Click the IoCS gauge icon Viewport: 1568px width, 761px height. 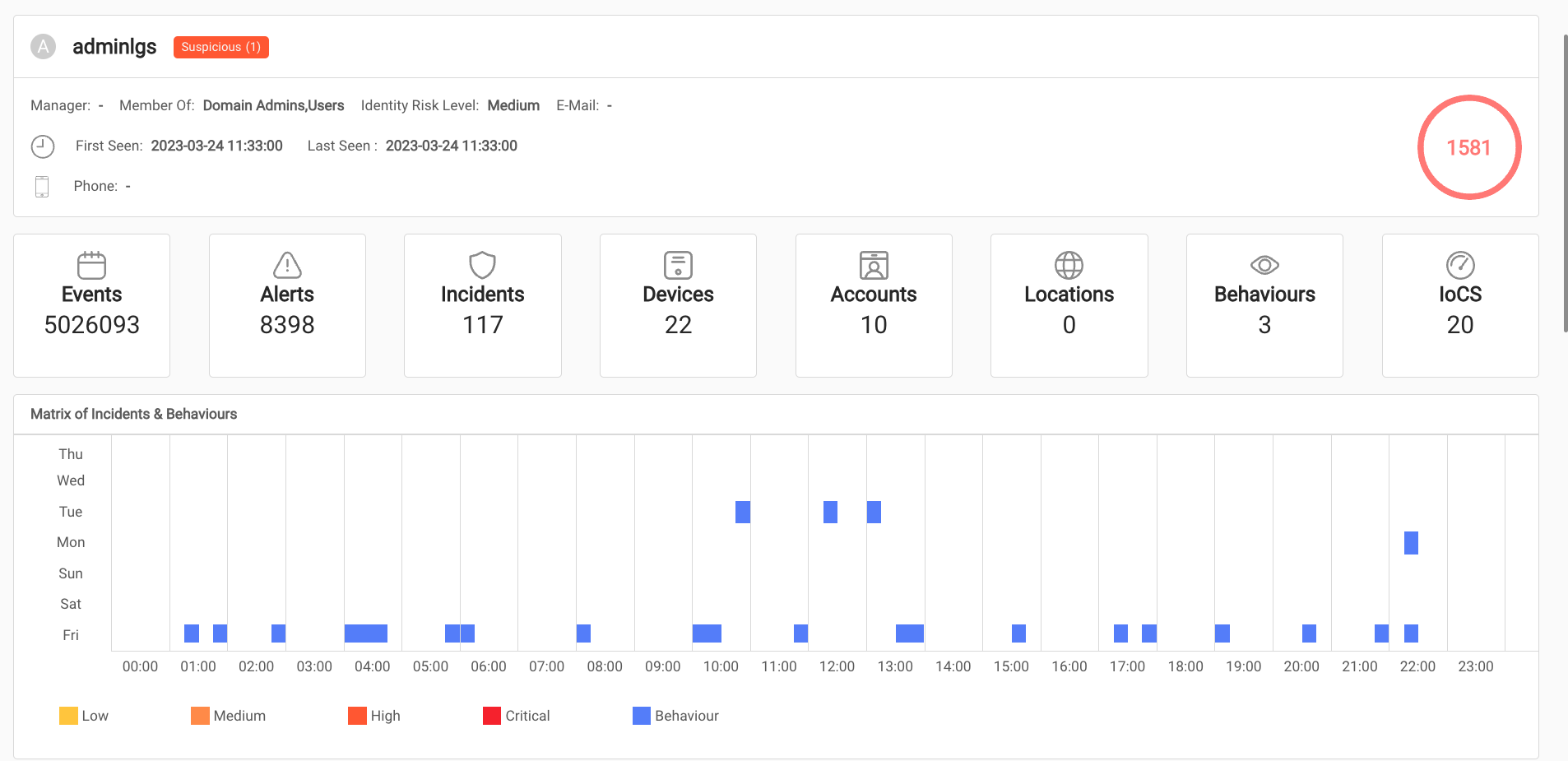coord(1460,265)
